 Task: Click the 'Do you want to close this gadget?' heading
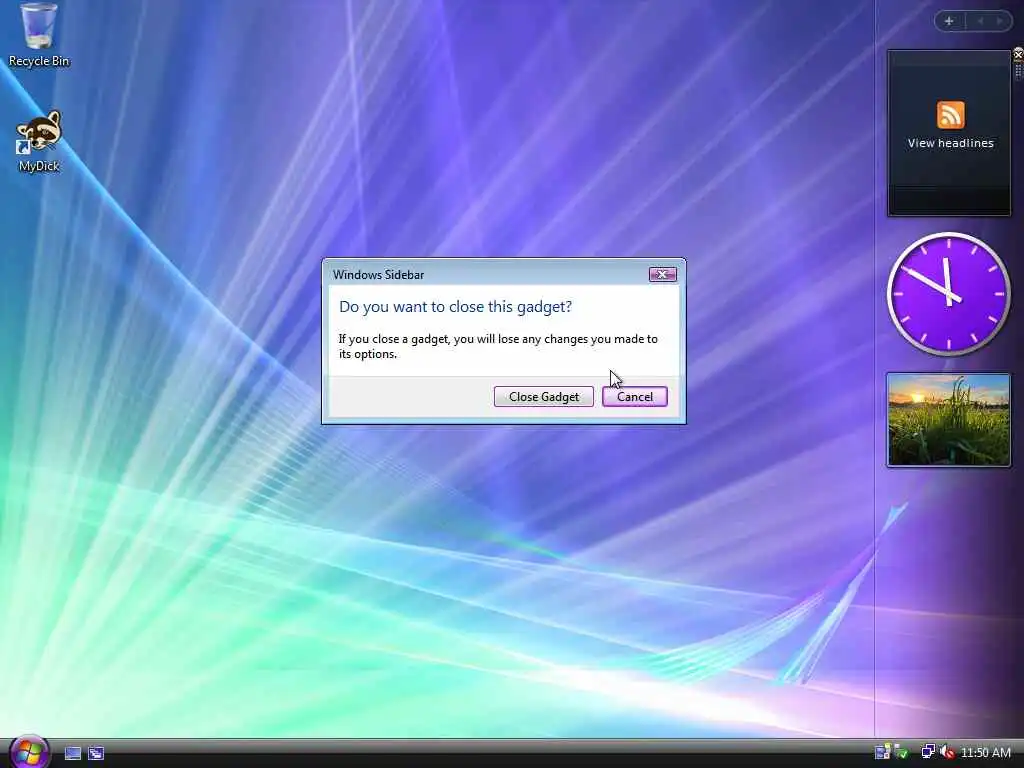455,306
